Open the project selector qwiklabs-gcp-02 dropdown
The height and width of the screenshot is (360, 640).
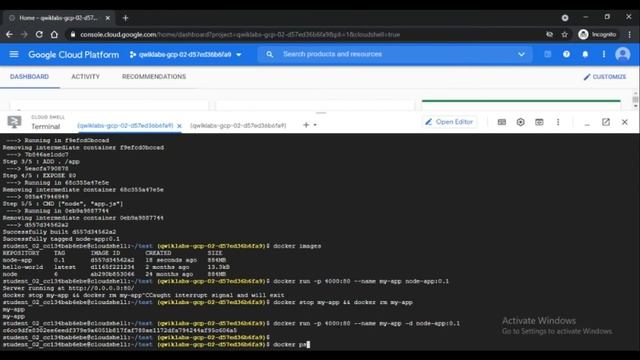[x=186, y=55]
